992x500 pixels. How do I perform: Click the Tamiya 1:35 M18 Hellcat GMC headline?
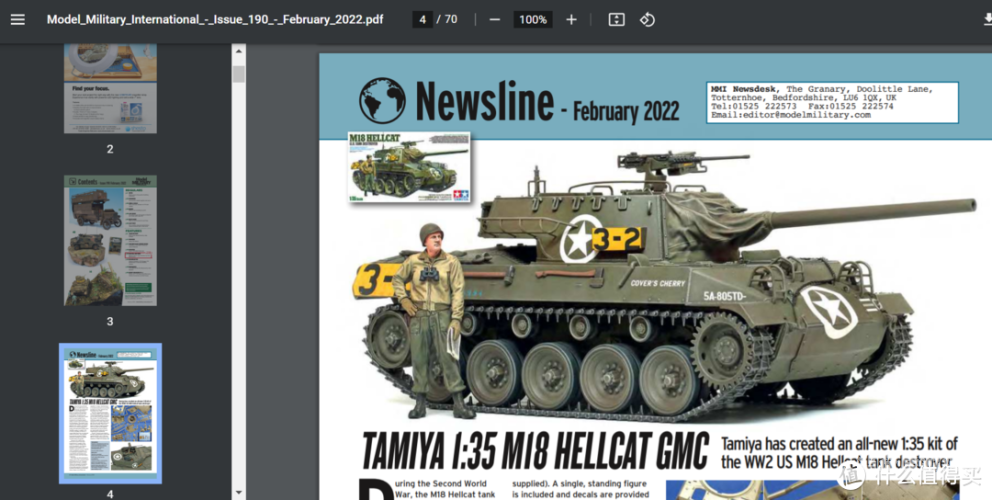[534, 451]
